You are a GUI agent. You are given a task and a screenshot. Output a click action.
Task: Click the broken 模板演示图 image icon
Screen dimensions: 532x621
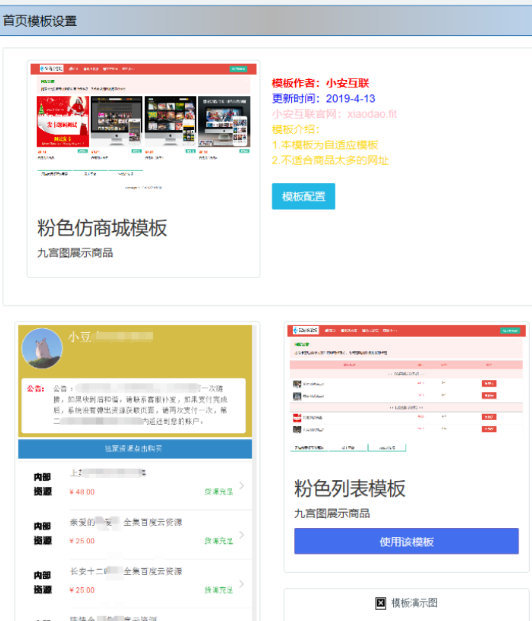pyautogui.click(x=380, y=603)
